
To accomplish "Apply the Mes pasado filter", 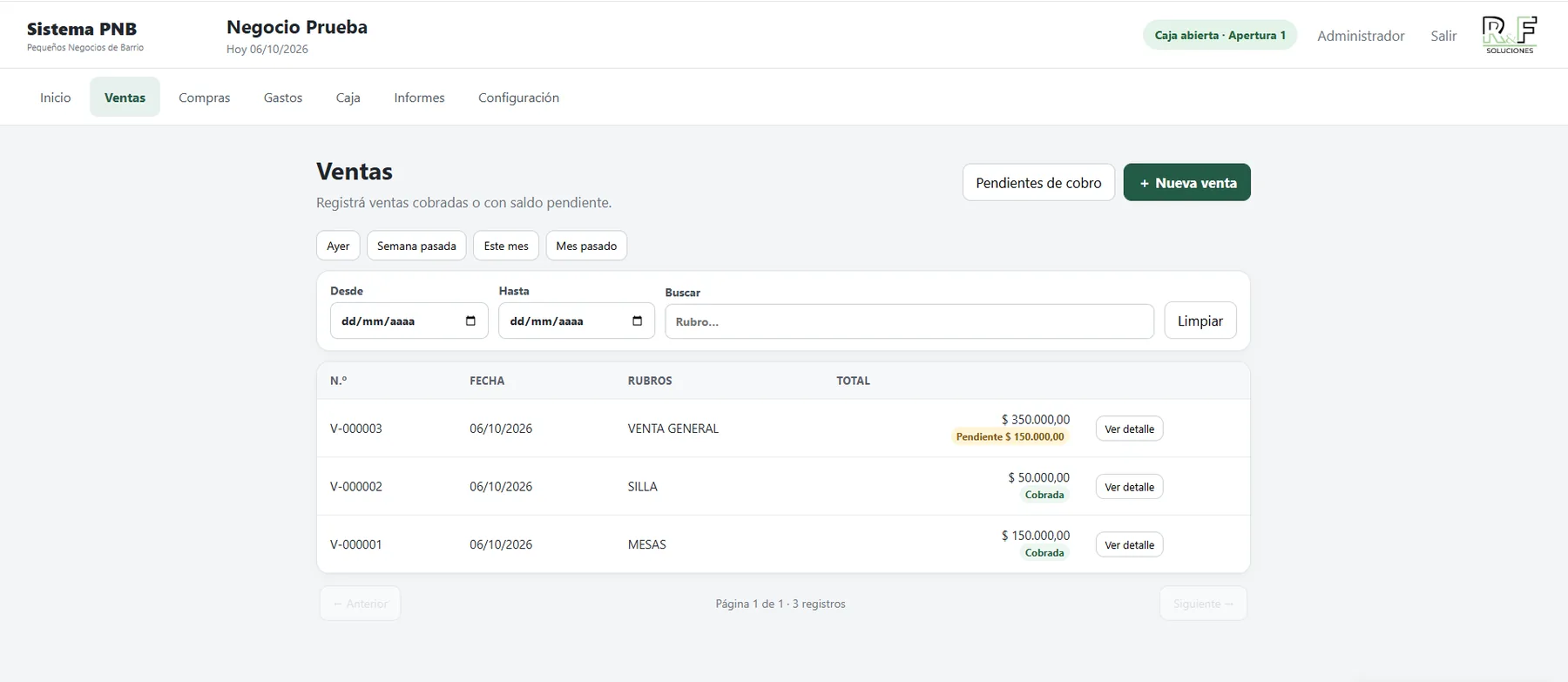I will point(586,246).
